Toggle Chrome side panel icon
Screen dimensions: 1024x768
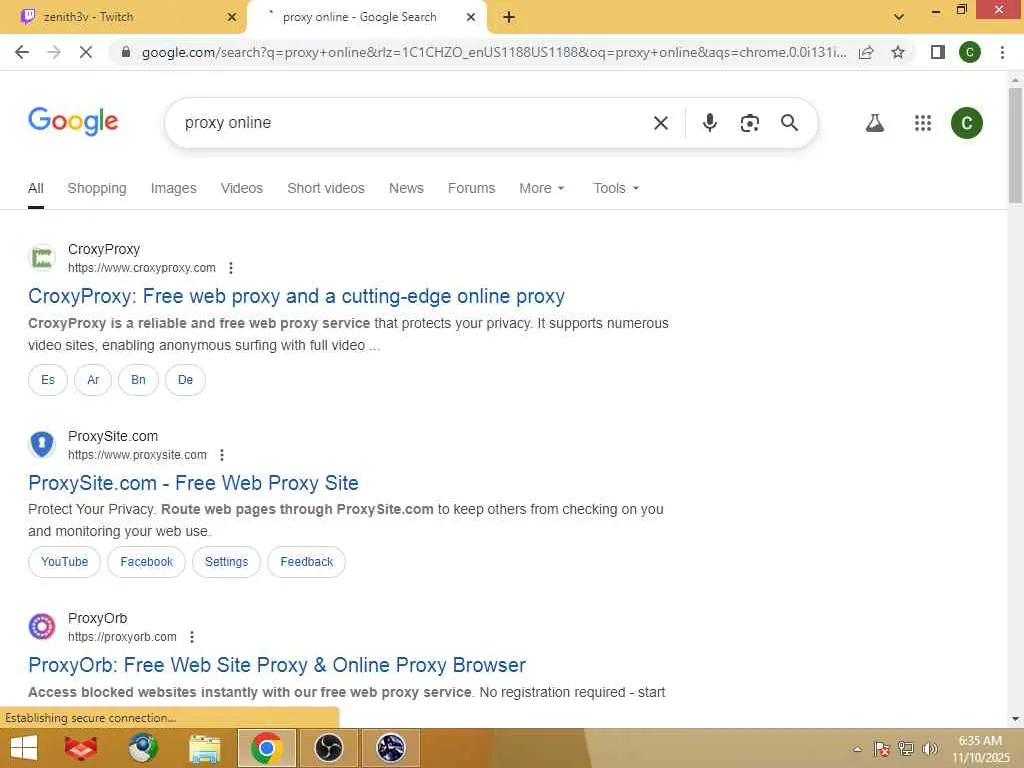(937, 52)
